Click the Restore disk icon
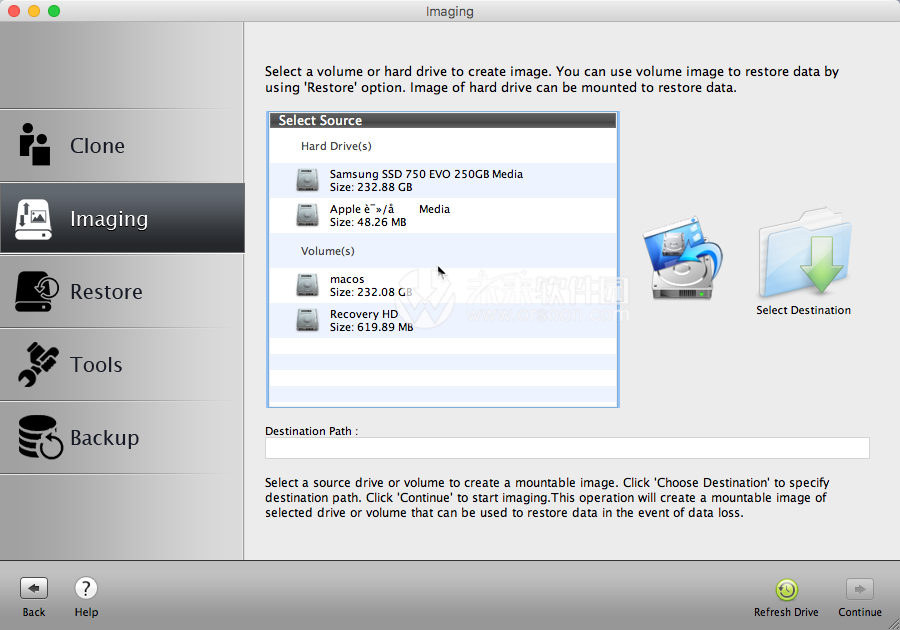The image size is (900, 630). [36, 291]
